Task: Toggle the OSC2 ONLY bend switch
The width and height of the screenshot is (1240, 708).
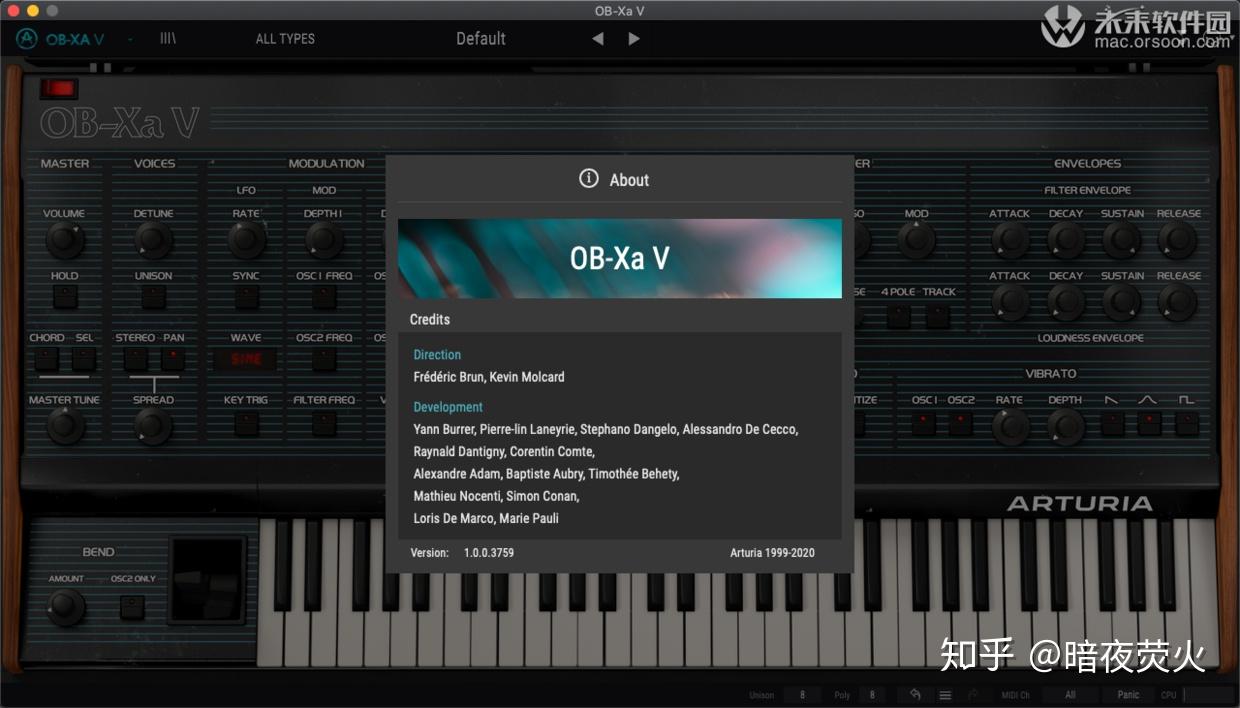Action: point(132,606)
